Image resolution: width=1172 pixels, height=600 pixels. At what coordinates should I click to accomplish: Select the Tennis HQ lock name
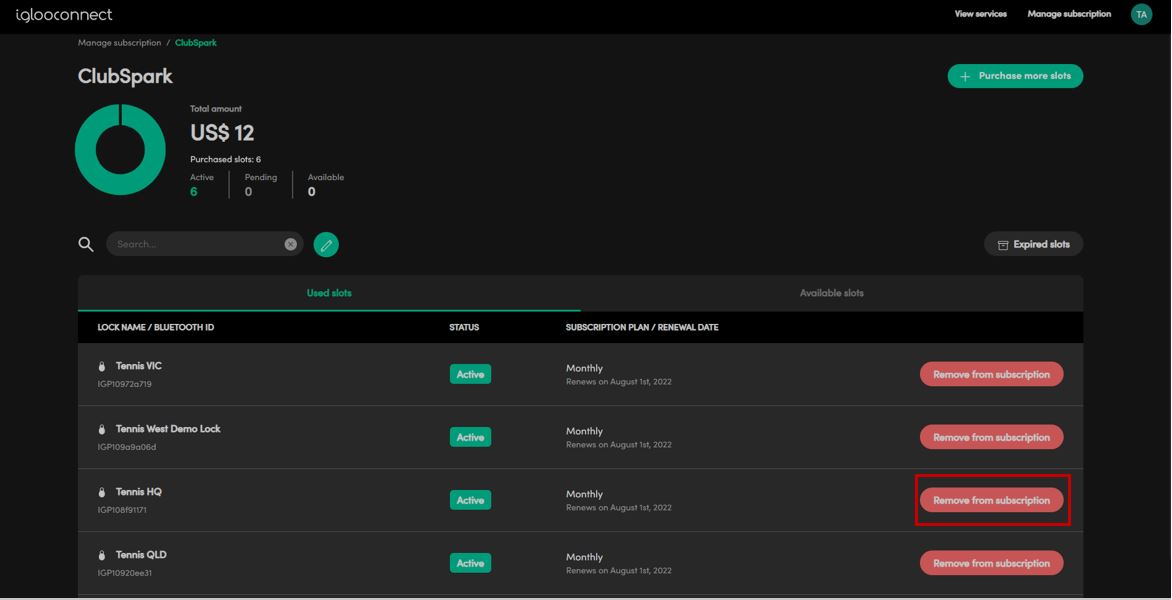(x=138, y=492)
